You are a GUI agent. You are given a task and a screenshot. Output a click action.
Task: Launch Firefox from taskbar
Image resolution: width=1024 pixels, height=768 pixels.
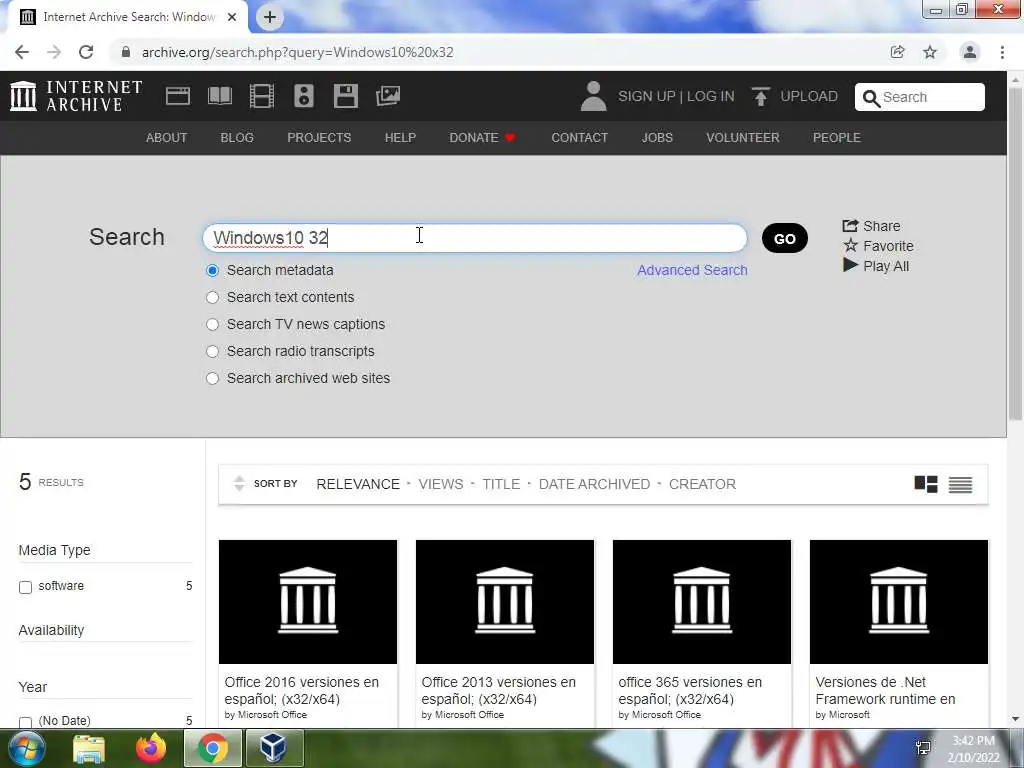click(151, 748)
